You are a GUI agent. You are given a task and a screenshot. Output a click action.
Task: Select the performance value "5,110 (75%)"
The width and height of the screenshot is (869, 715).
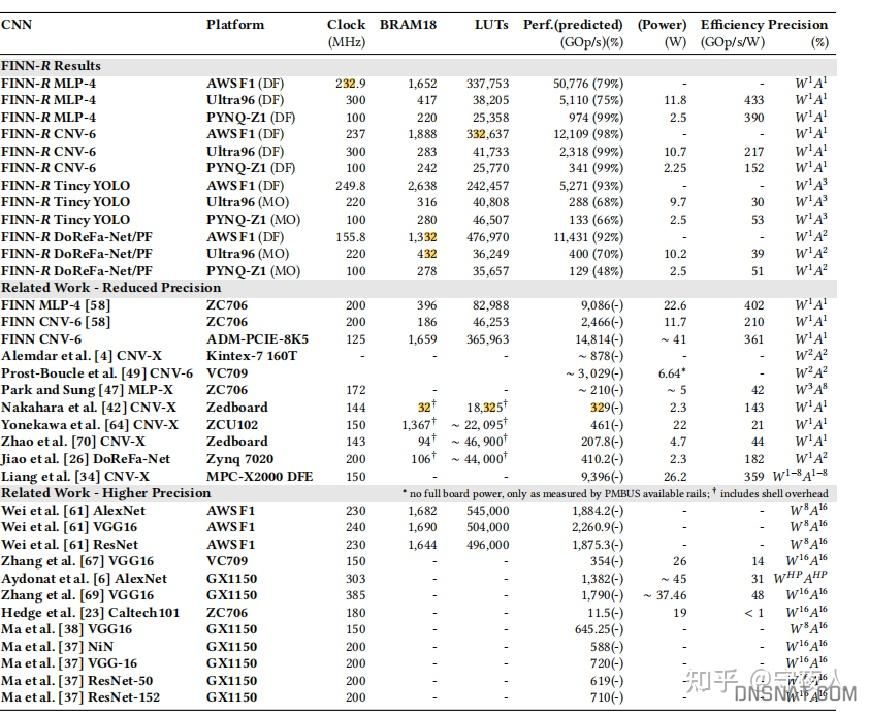[x=591, y=100]
